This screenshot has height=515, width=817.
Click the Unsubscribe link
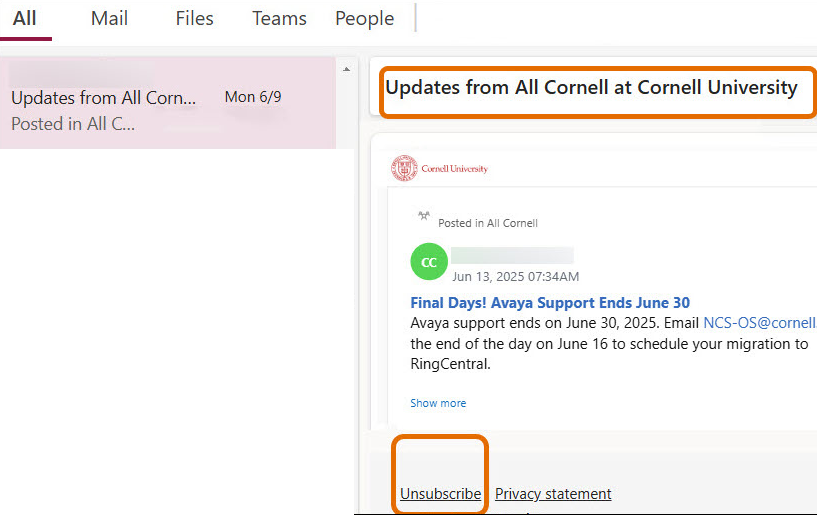pyautogui.click(x=440, y=494)
